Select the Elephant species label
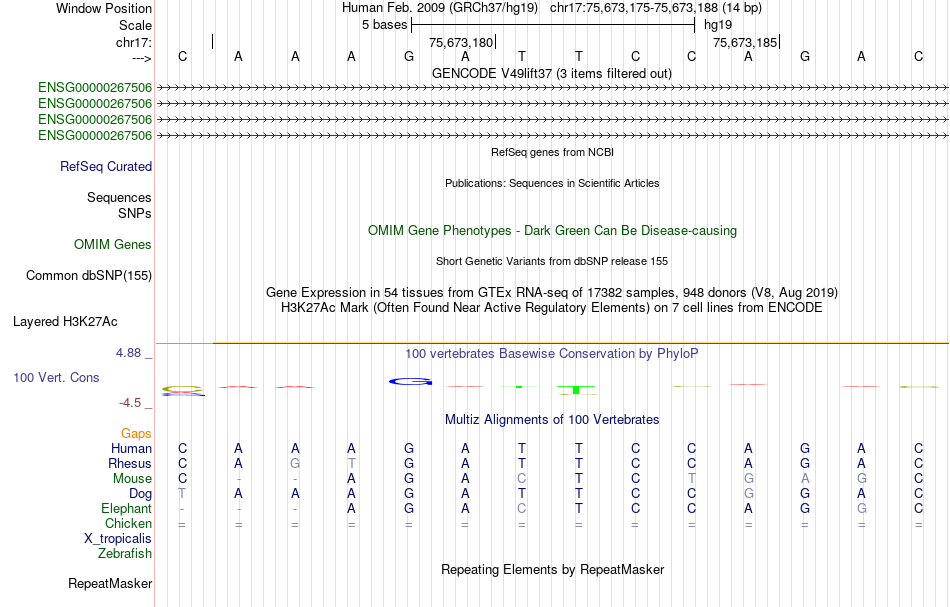Image resolution: width=950 pixels, height=607 pixels. 126,509
